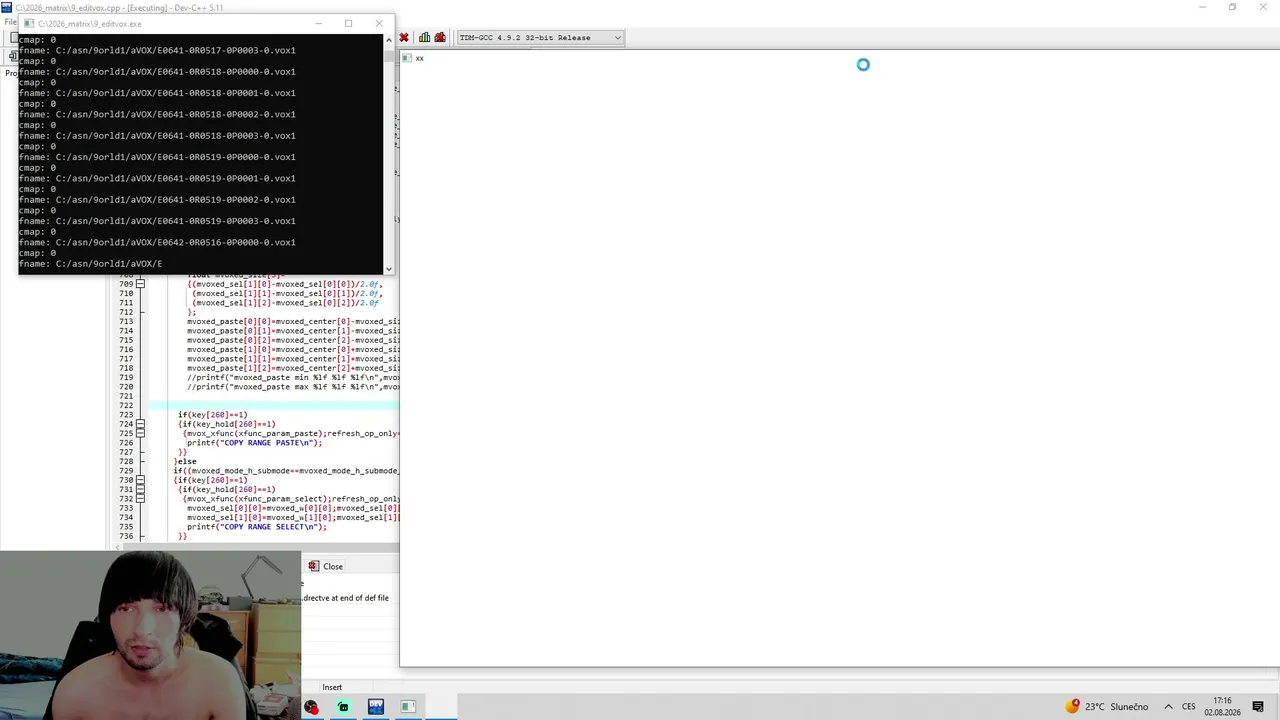Click line number 722 in the gutter

pyautogui.click(x=126, y=405)
